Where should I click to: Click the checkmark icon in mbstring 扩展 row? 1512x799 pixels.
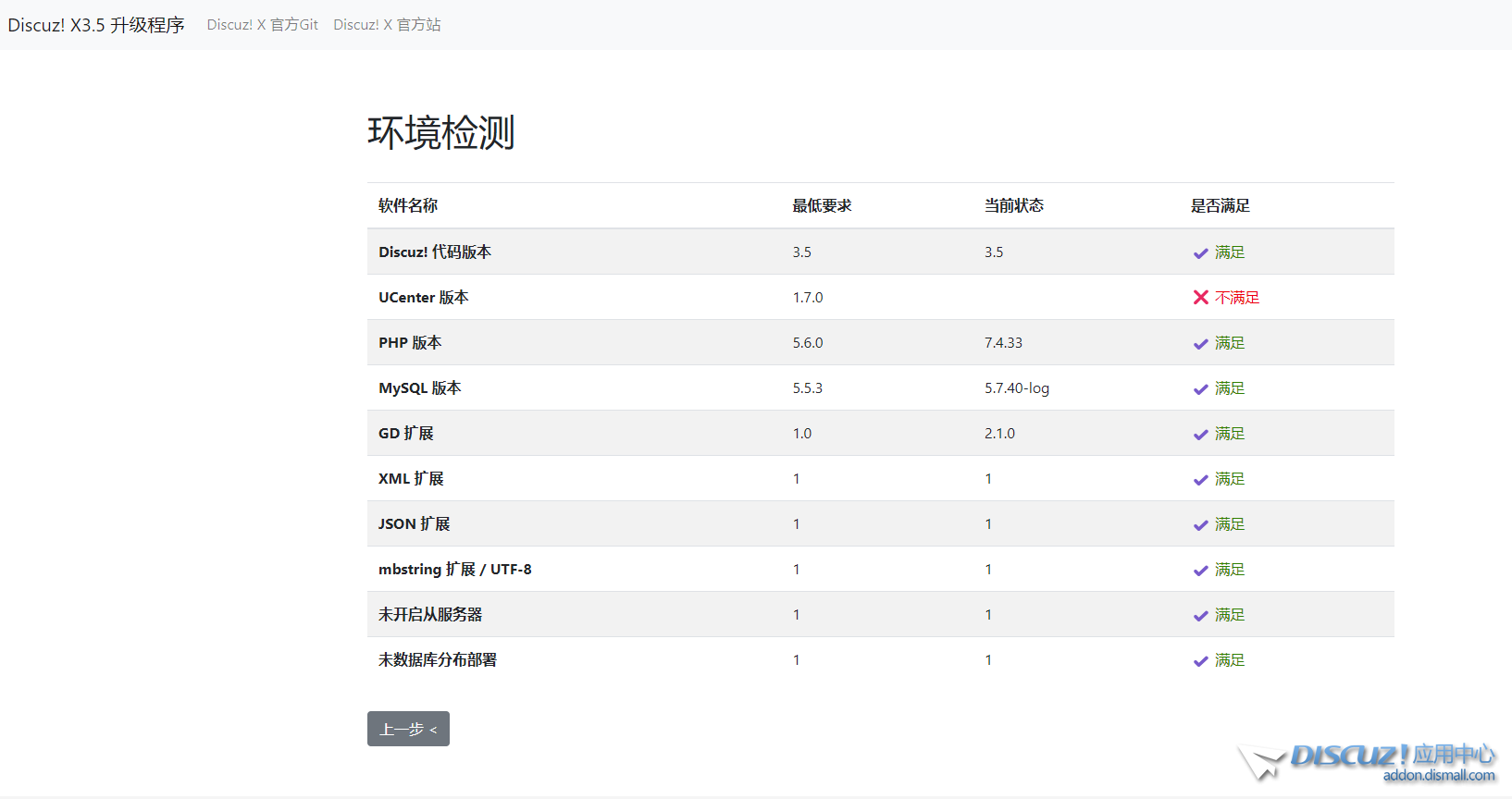[x=1200, y=570]
